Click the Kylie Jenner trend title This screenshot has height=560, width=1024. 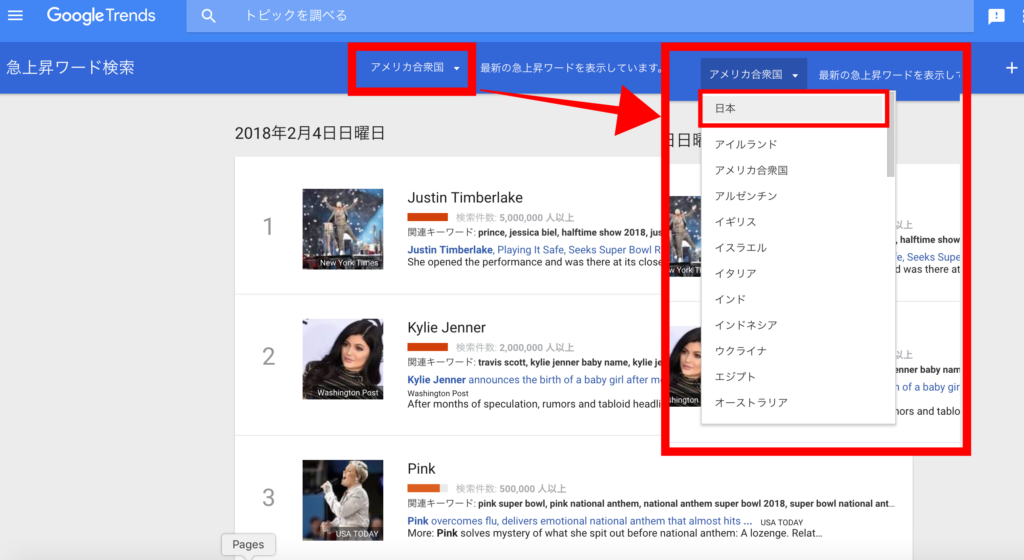447,328
